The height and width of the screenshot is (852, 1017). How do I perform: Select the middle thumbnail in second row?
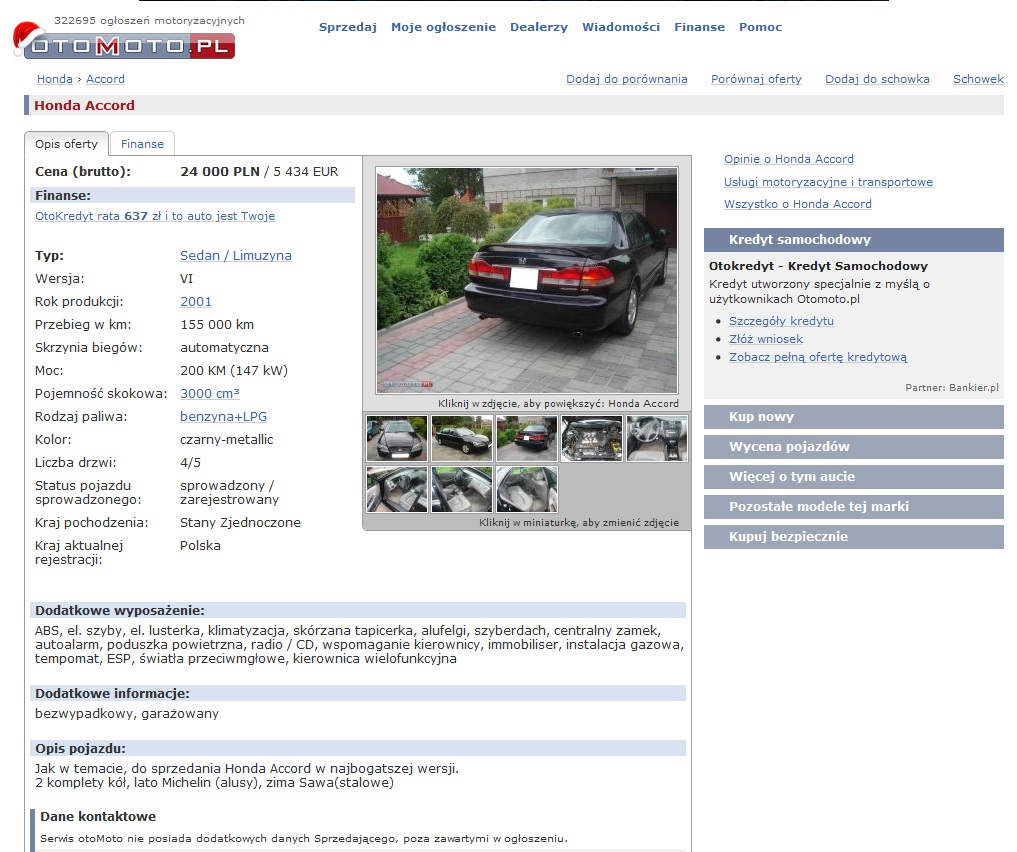pyautogui.click(x=462, y=490)
